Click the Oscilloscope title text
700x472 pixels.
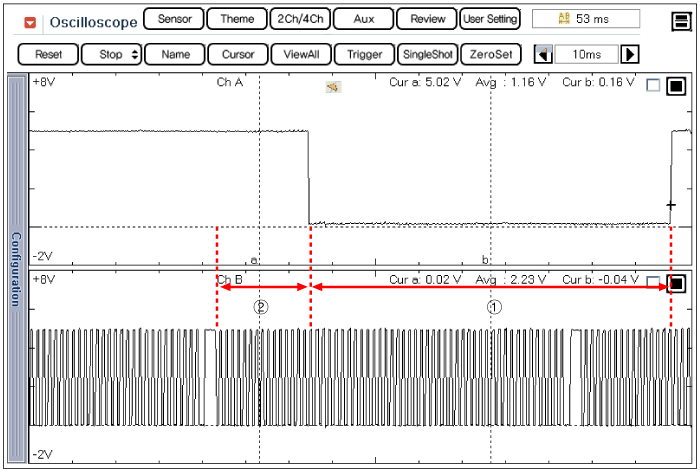93,22
